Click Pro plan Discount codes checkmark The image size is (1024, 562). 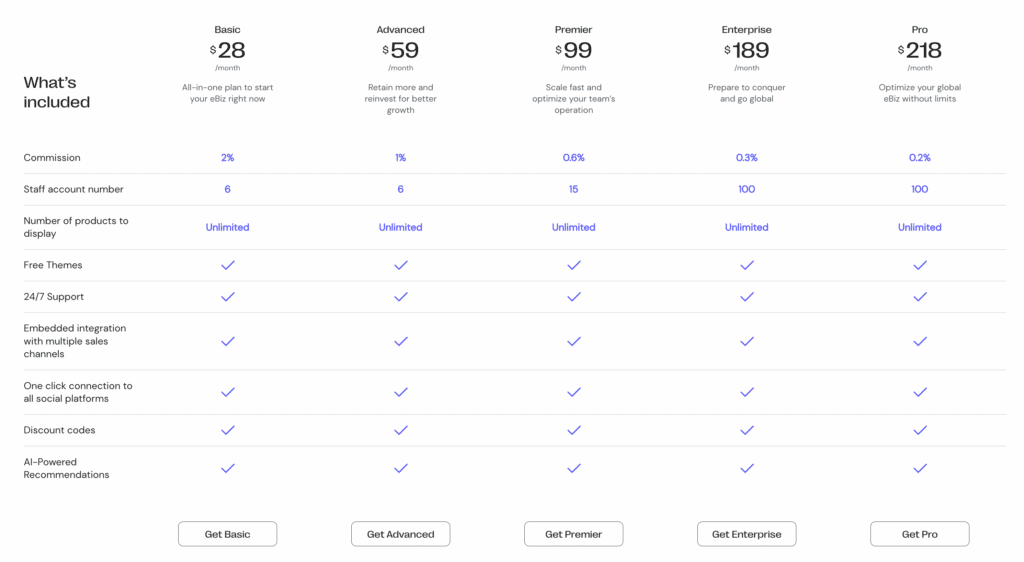(920, 430)
